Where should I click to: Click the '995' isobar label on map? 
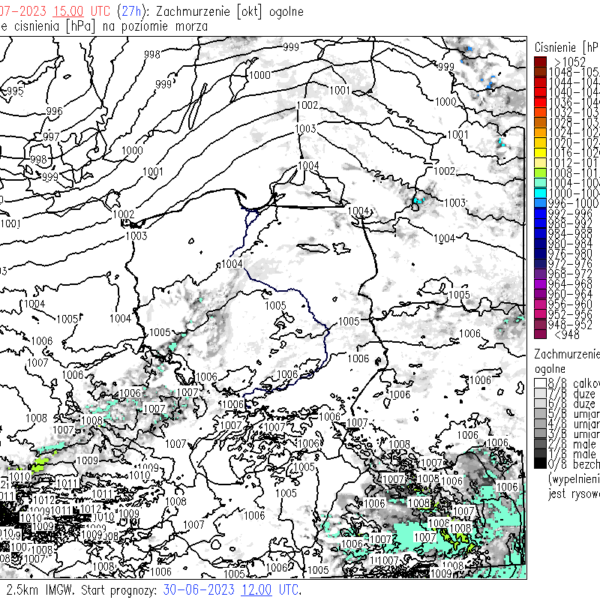(x=15, y=91)
